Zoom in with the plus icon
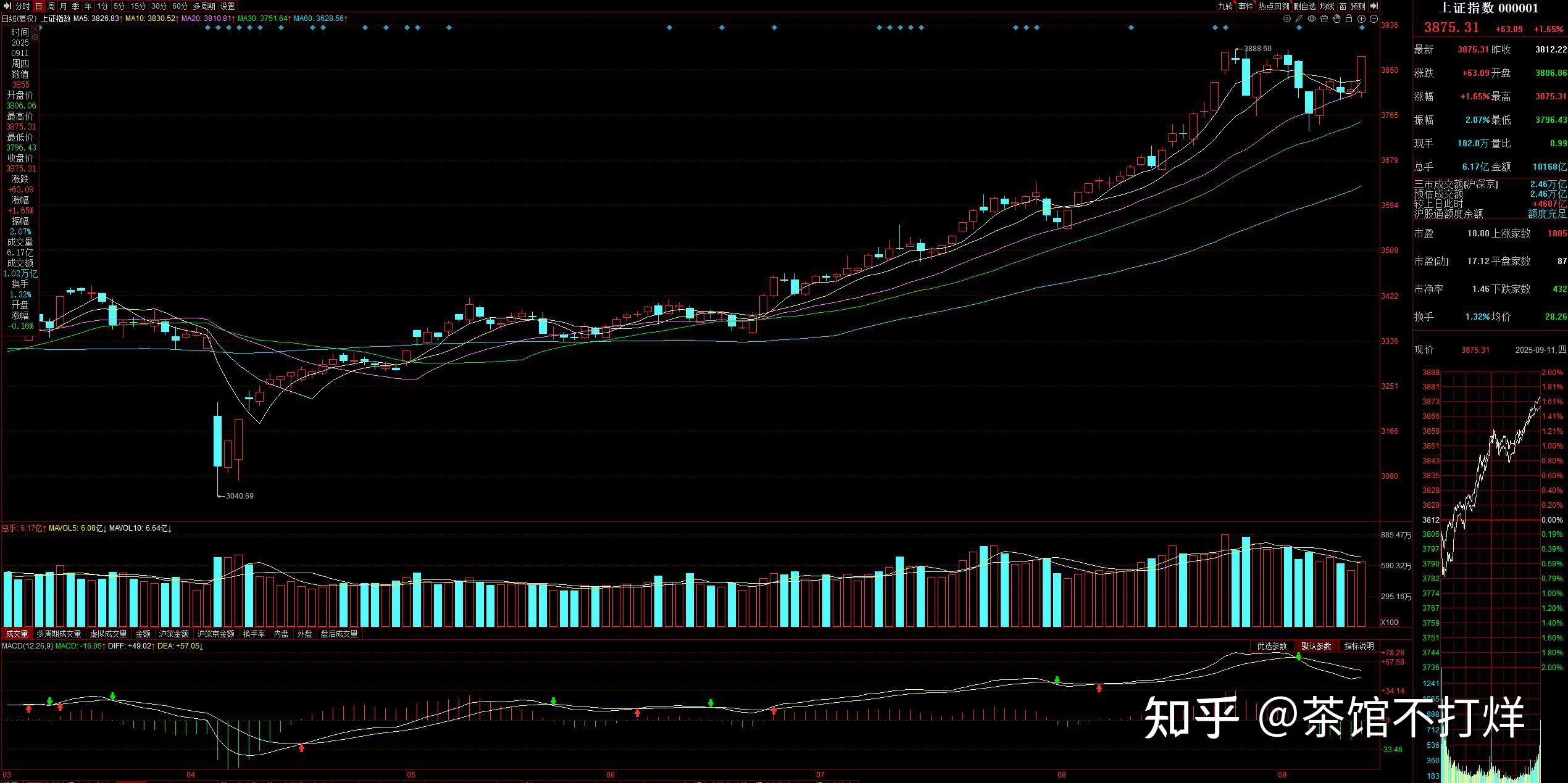 1361,19
